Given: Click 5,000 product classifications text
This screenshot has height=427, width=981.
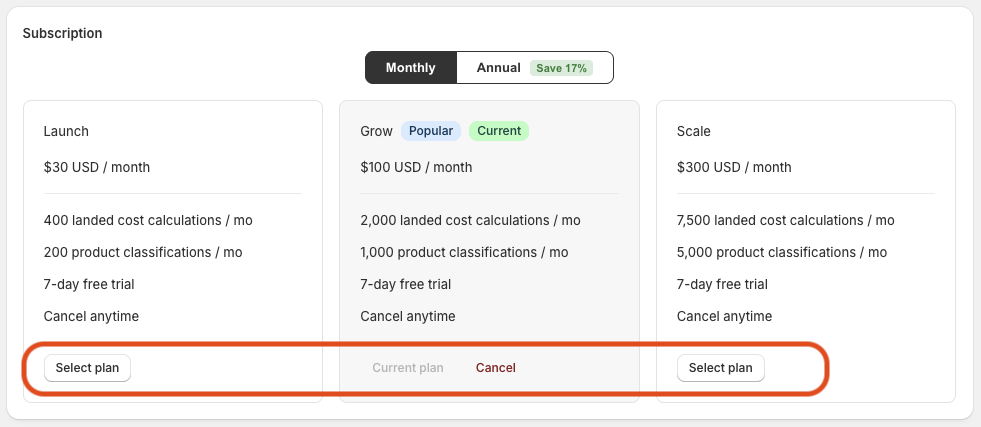Looking at the screenshot, I should pyautogui.click(x=782, y=252).
